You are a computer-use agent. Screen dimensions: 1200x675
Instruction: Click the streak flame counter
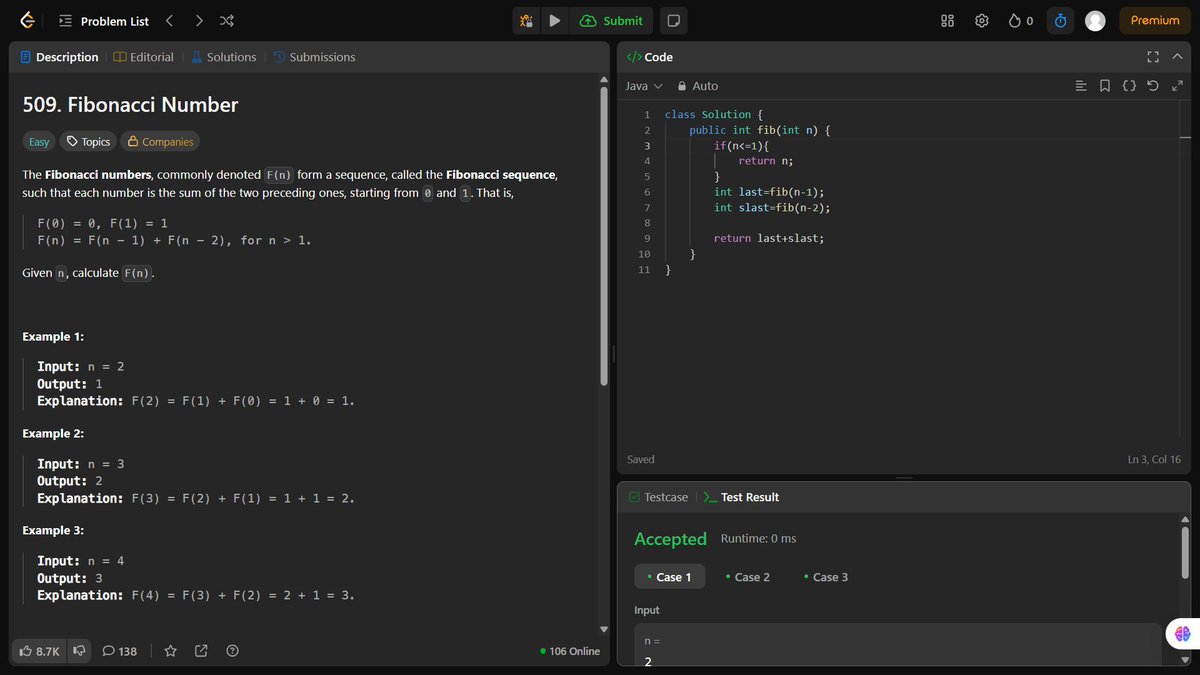tap(1020, 20)
